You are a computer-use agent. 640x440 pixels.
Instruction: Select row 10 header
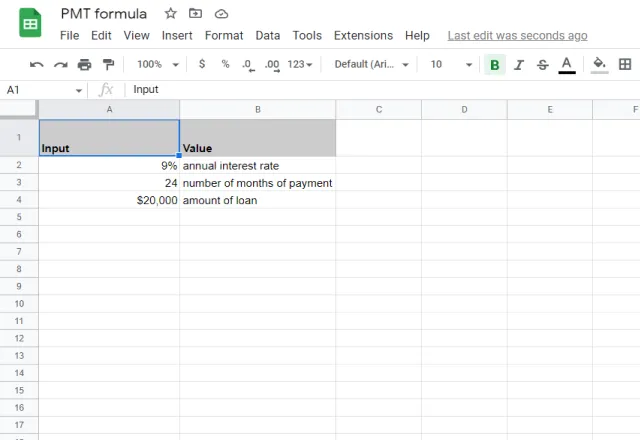tap(19, 304)
